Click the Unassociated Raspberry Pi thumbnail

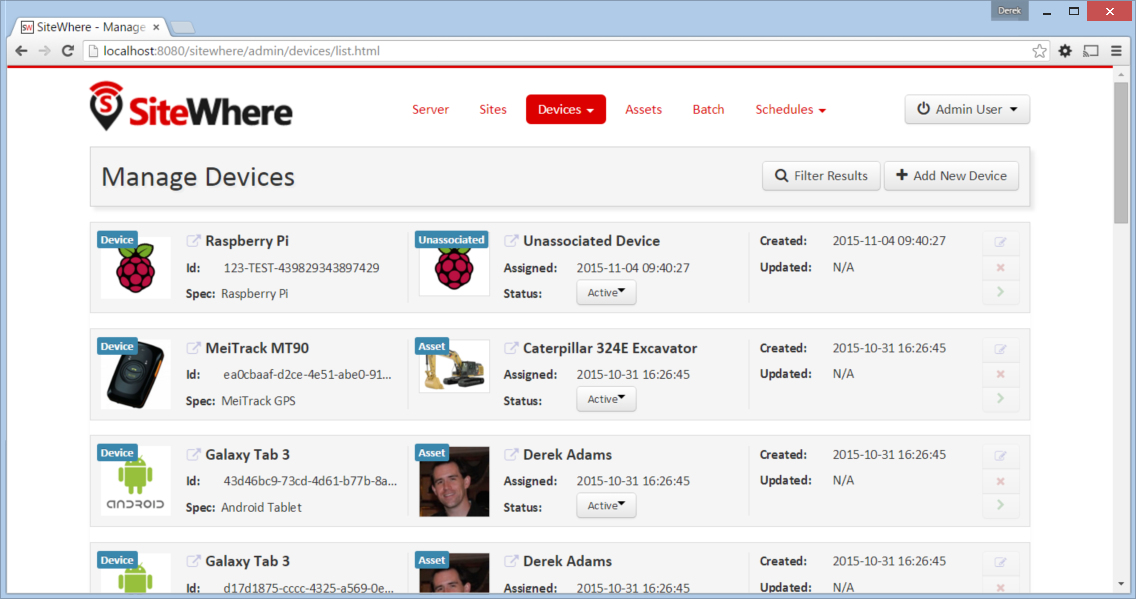454,264
